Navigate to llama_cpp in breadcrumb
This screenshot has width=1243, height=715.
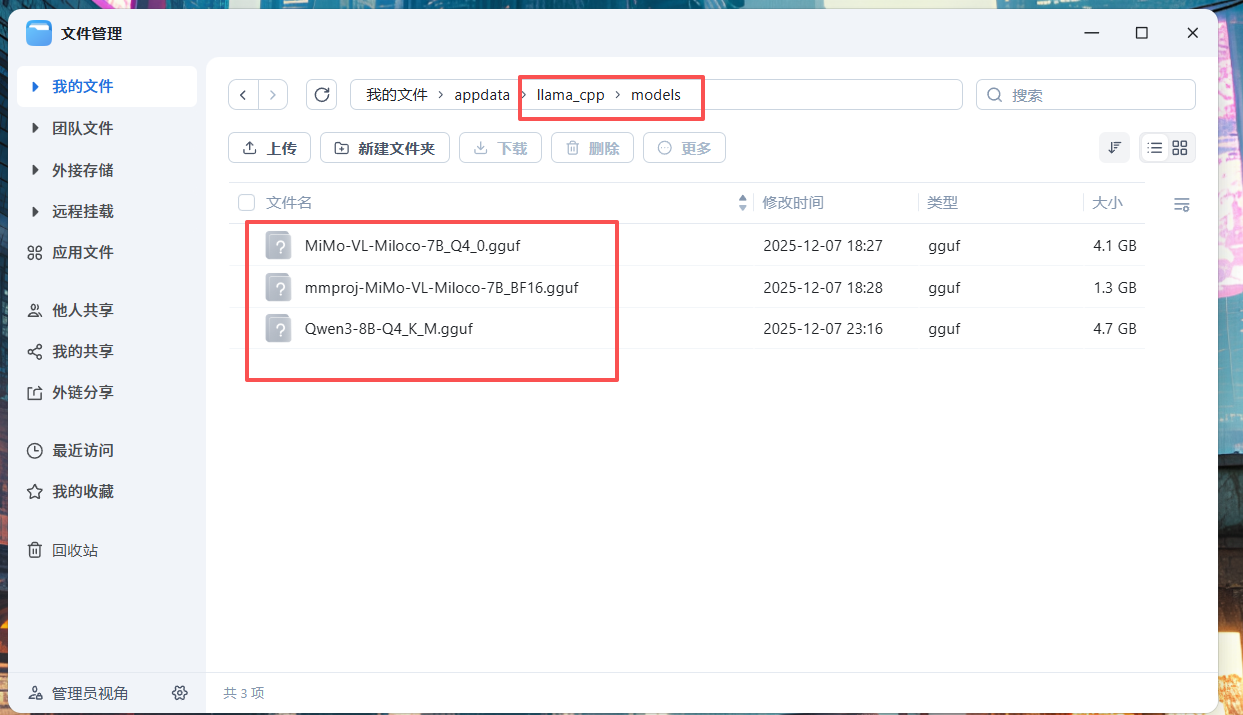[x=570, y=95]
